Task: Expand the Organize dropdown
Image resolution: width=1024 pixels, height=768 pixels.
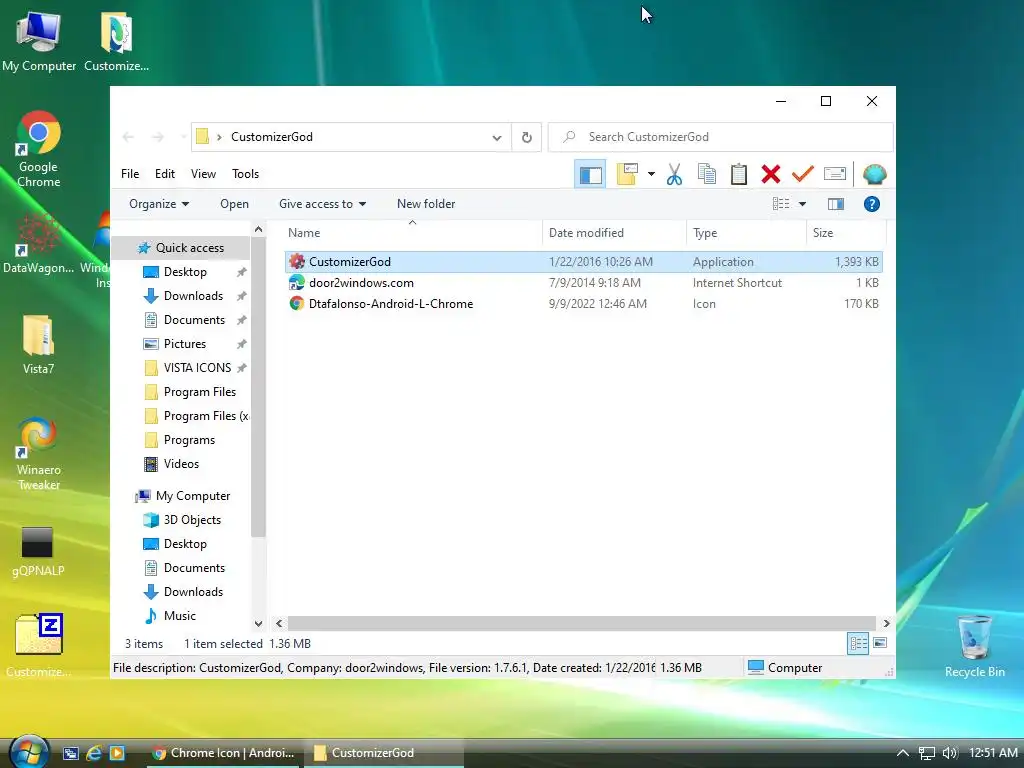Action: (x=159, y=204)
